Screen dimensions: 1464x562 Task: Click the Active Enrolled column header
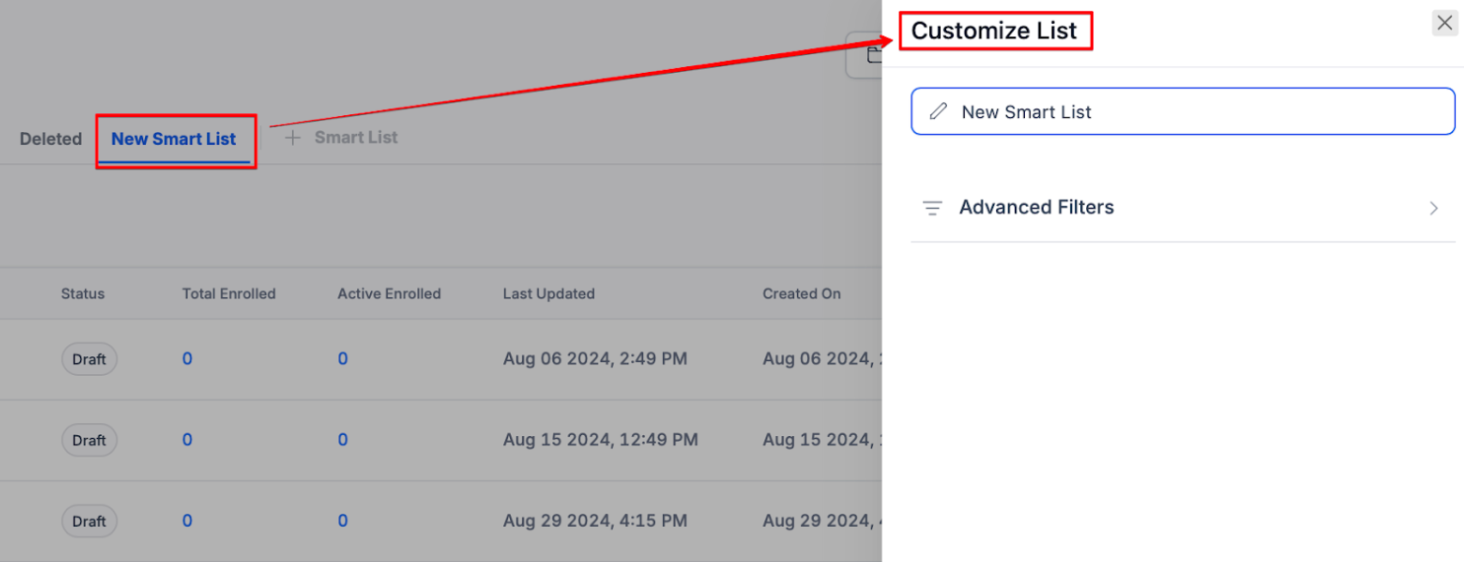pos(389,294)
